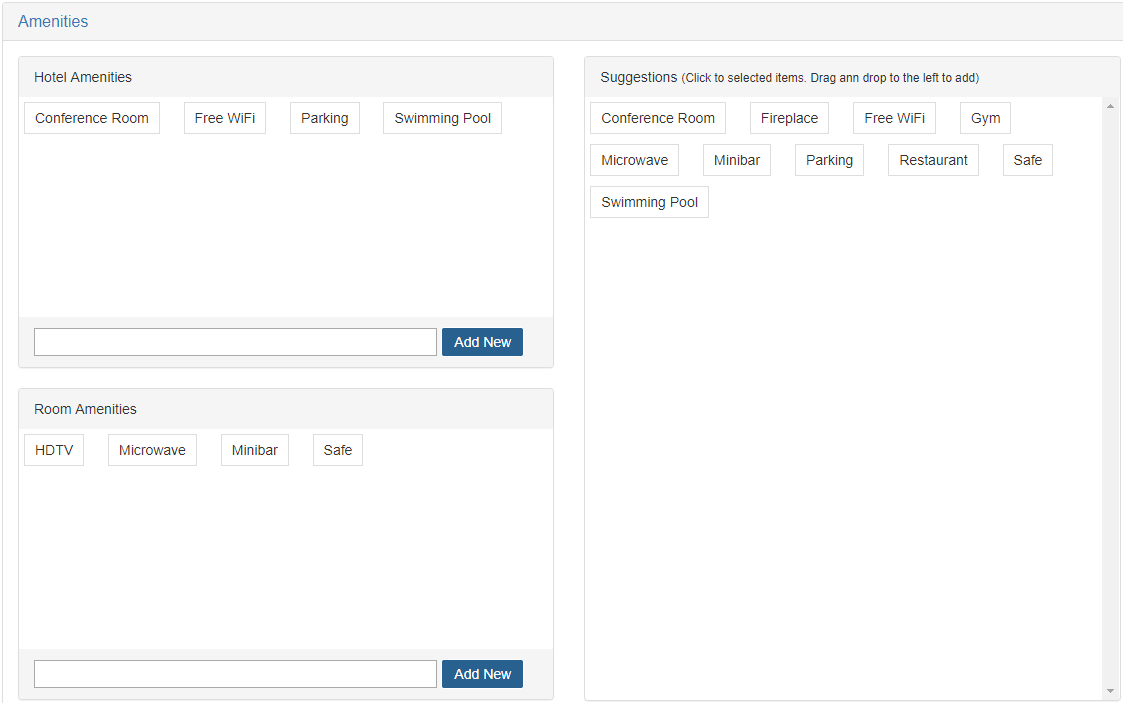Select Parking tag in Suggestions
This screenshot has height=703, width=1123.
pos(829,160)
